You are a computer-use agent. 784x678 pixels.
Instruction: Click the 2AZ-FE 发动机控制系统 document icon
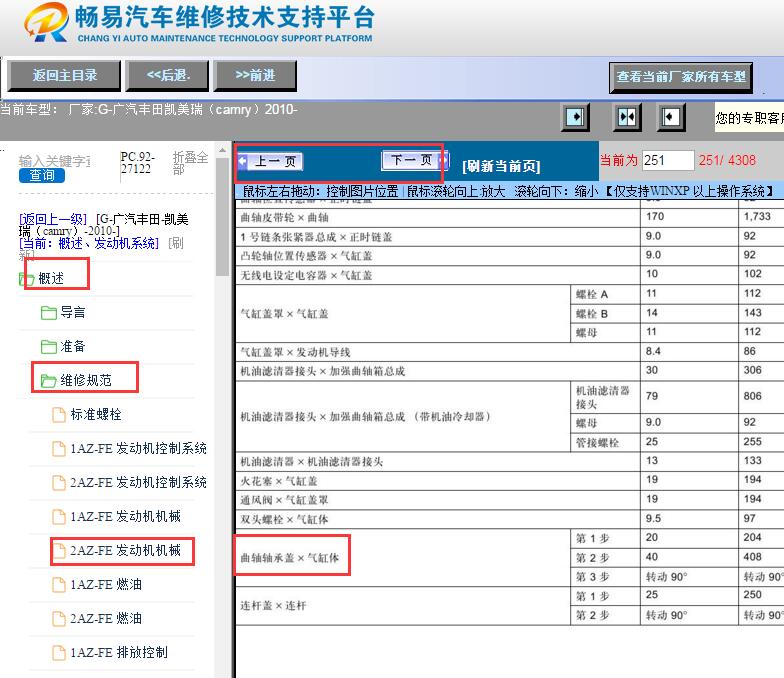pos(59,482)
